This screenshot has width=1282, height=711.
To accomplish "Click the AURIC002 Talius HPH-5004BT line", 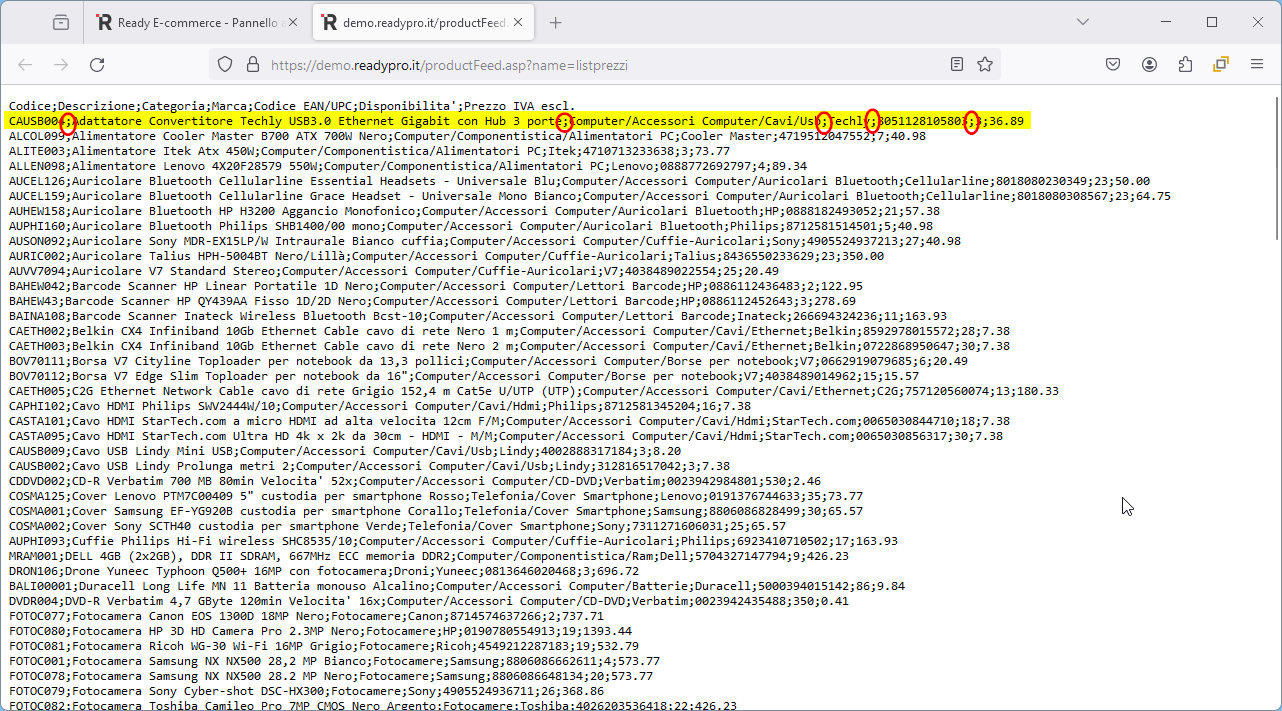I will (x=446, y=256).
